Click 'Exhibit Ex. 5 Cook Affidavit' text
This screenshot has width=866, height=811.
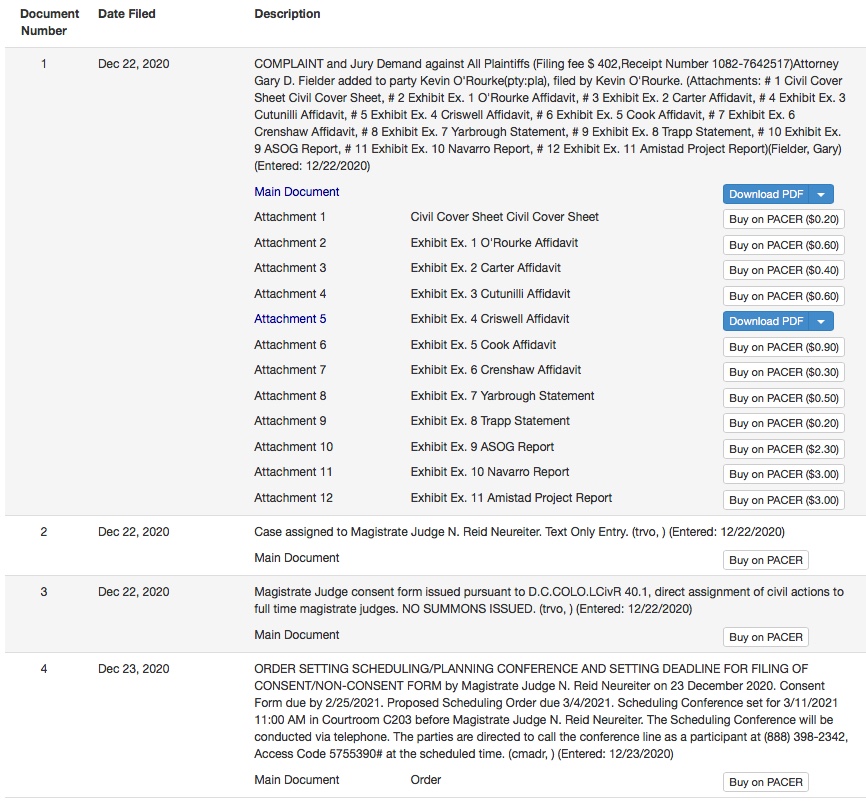click(483, 345)
